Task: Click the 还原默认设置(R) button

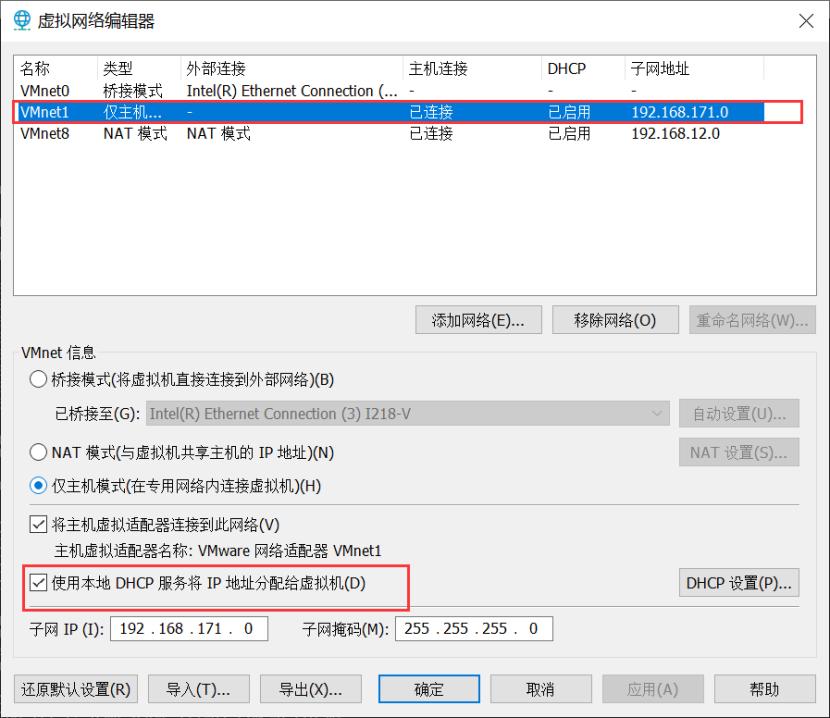Action: (75, 689)
